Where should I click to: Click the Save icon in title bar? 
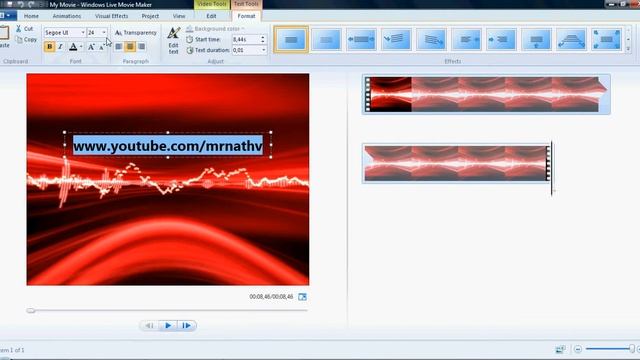[x=9, y=4]
